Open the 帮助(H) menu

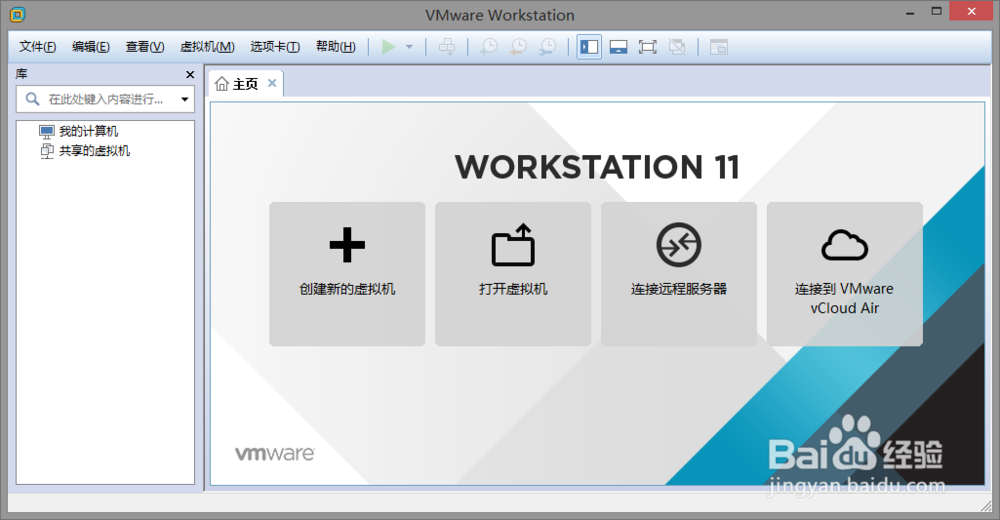335,47
